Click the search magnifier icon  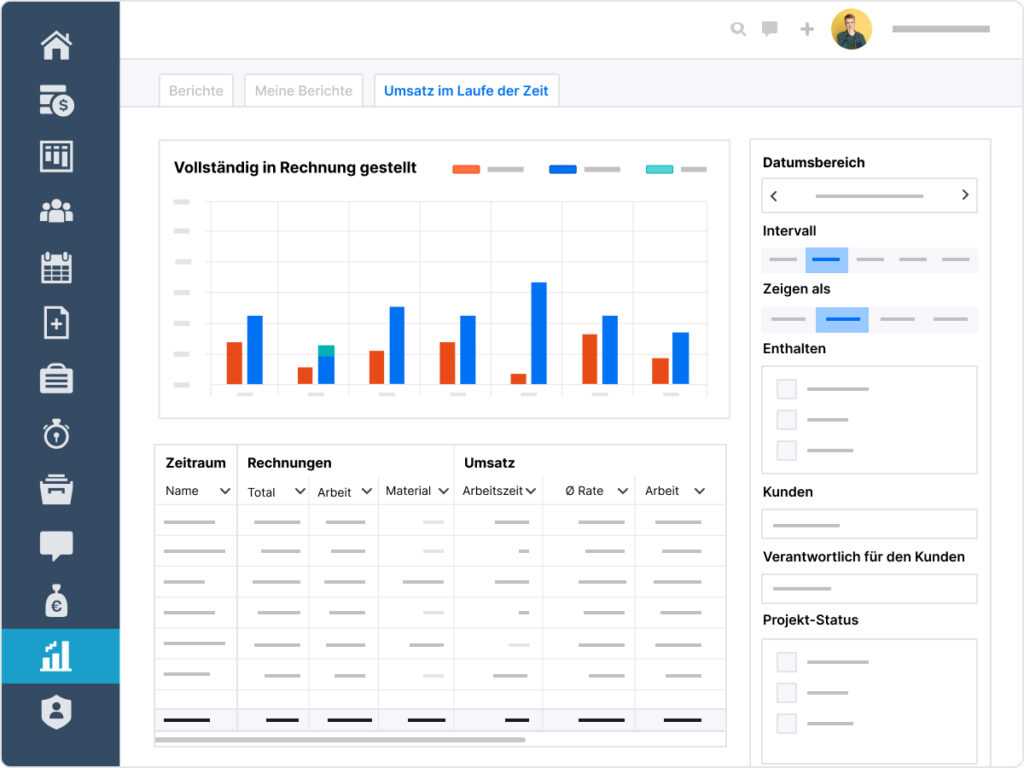click(738, 29)
